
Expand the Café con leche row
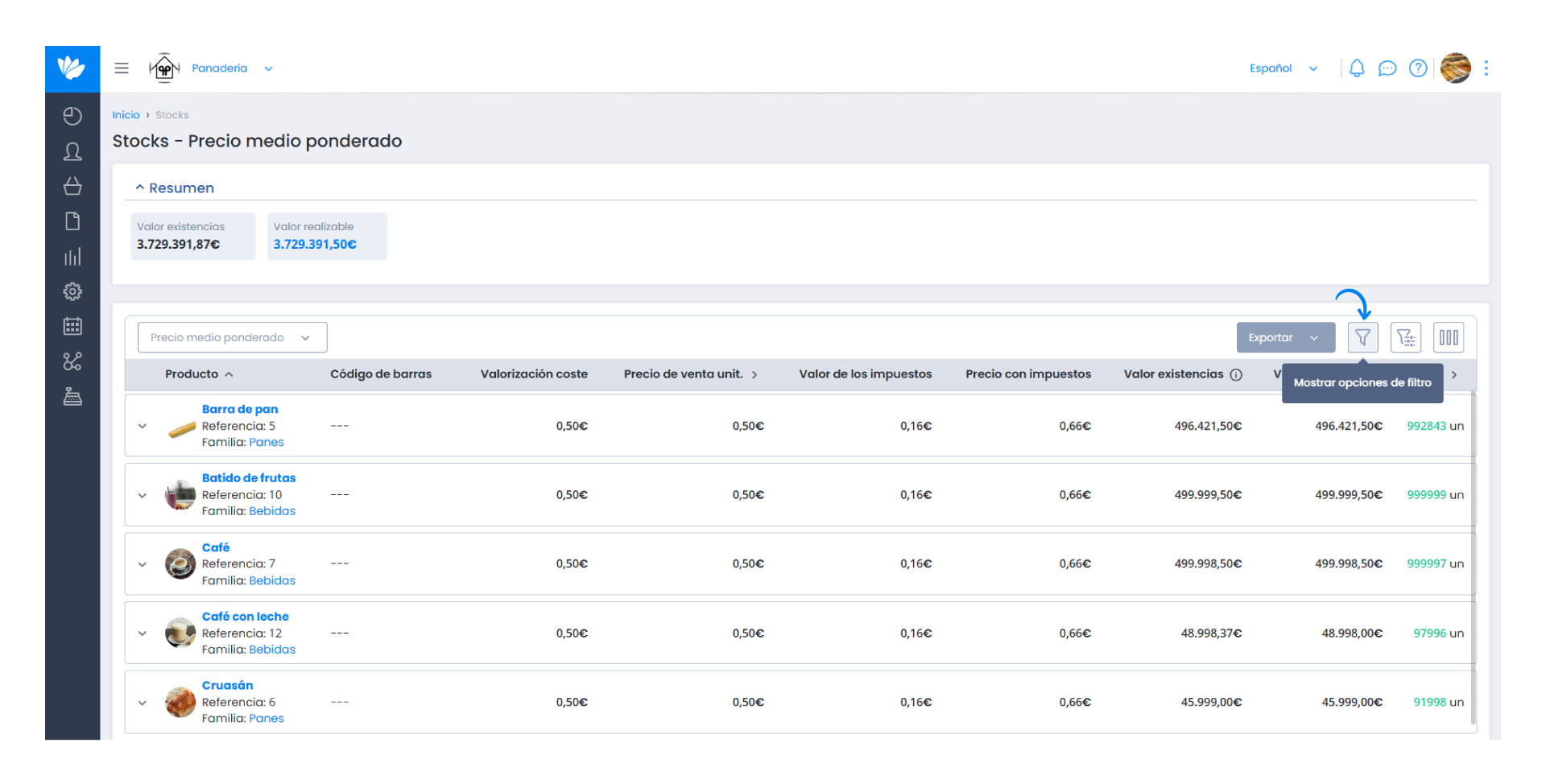tap(143, 633)
